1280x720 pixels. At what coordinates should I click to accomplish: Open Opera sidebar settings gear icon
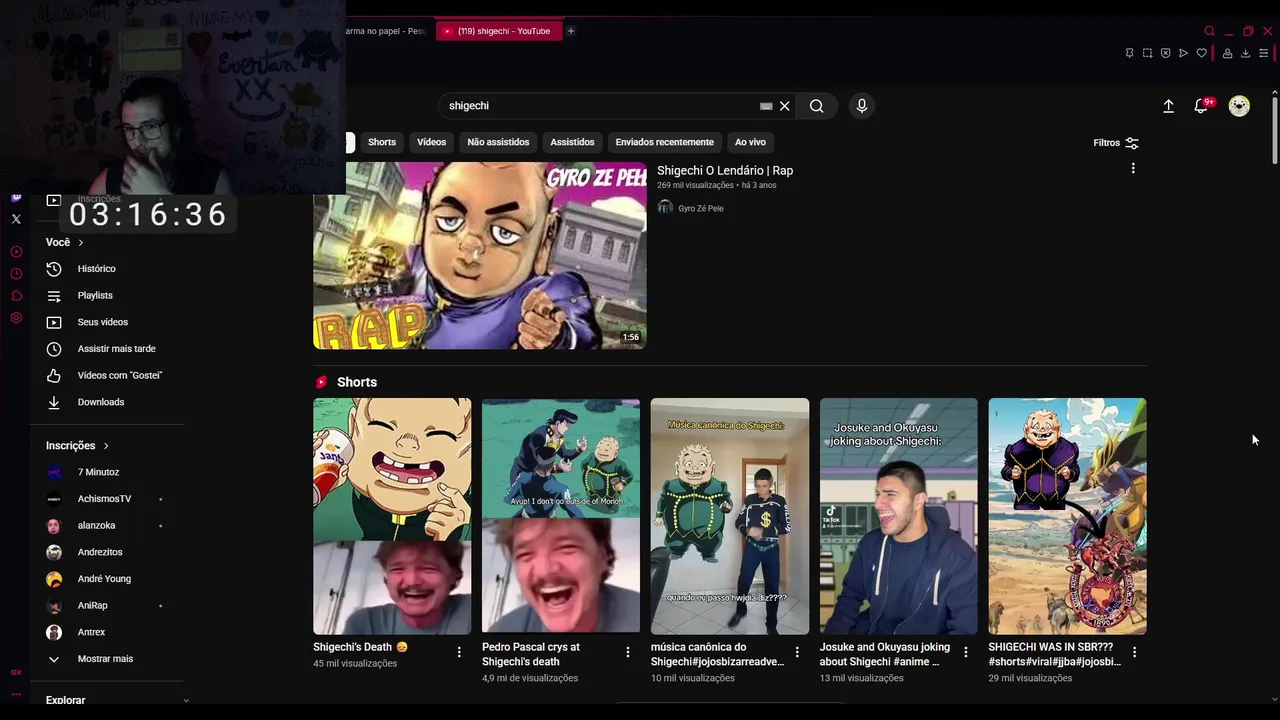pyautogui.click(x=16, y=318)
